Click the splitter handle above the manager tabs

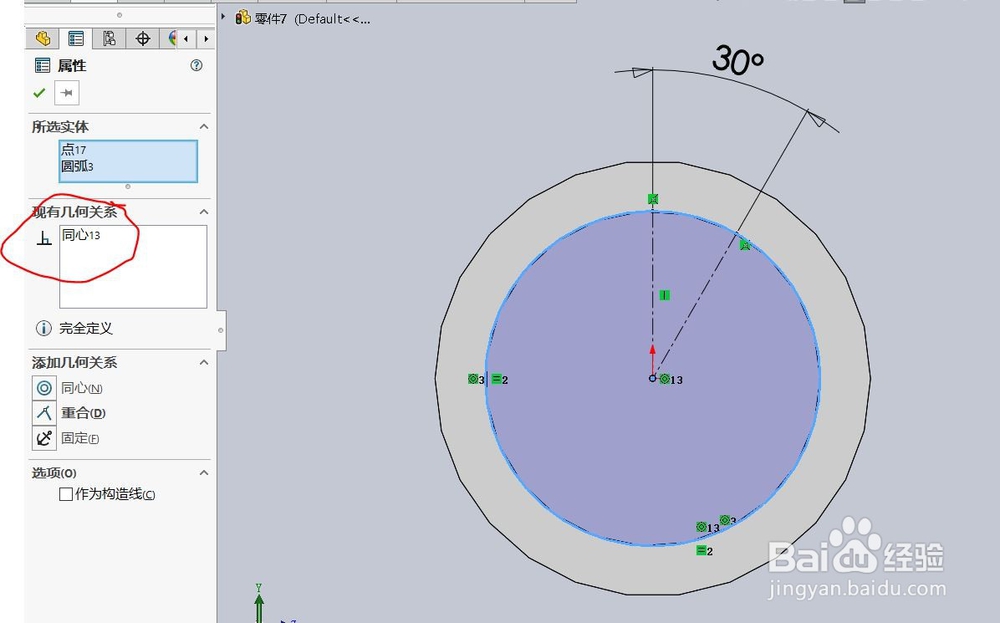click(119, 15)
